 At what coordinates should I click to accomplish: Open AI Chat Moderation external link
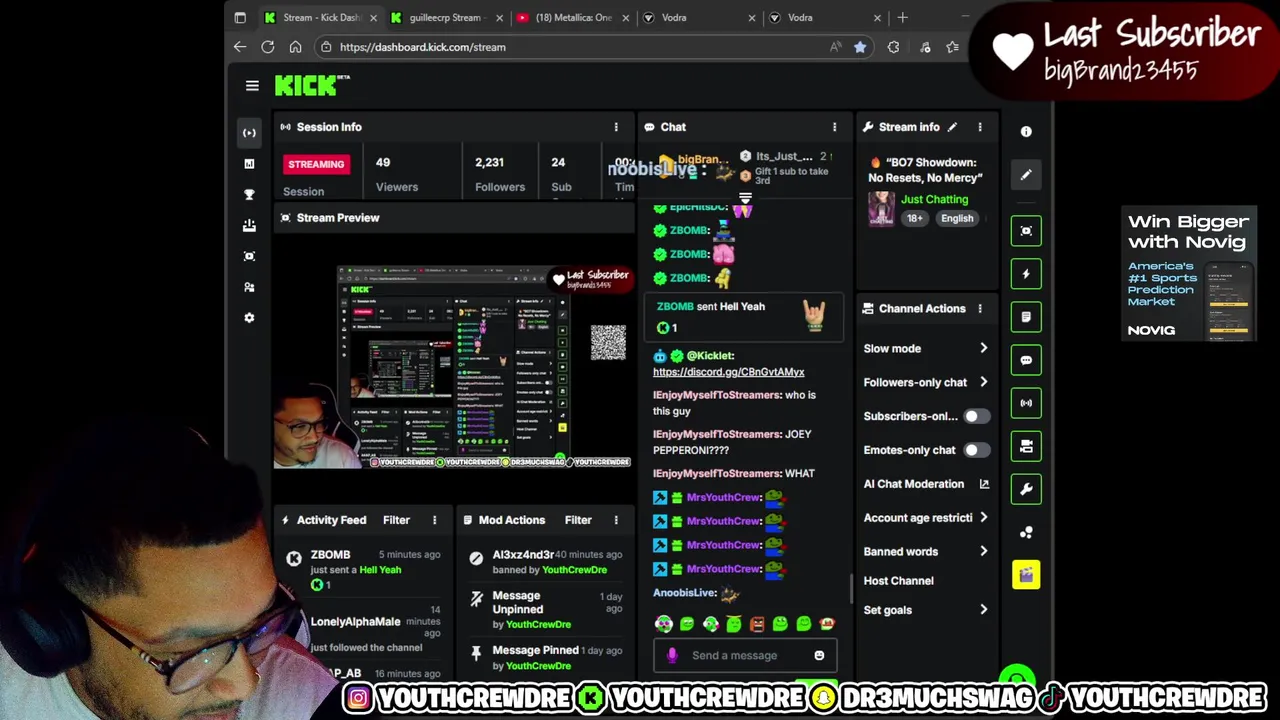tap(984, 484)
